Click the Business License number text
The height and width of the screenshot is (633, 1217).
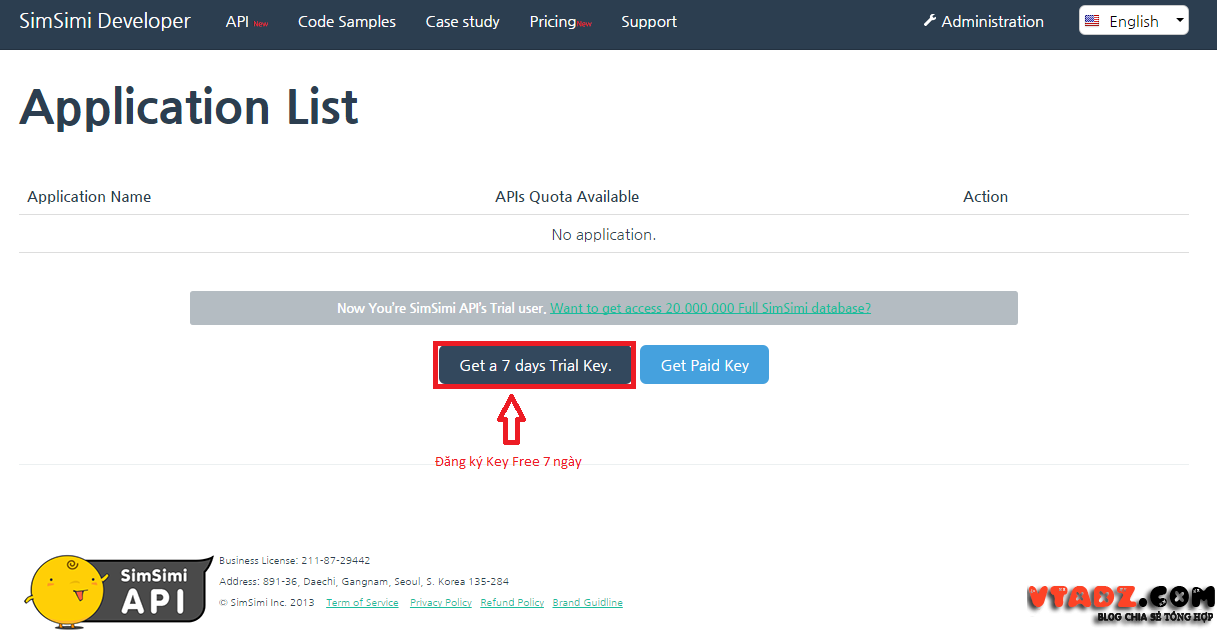(295, 561)
